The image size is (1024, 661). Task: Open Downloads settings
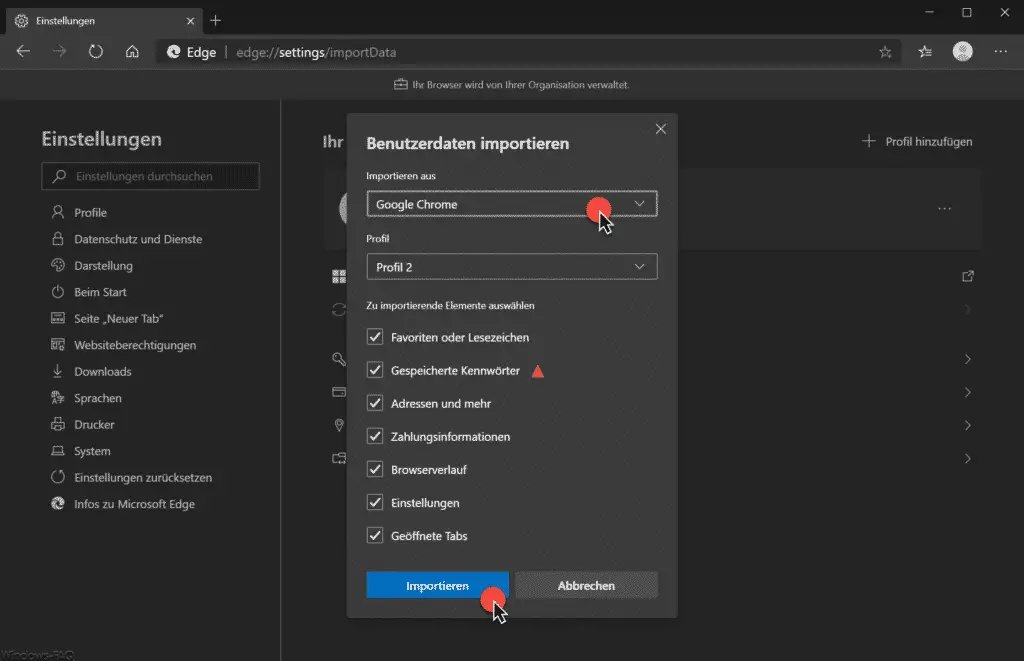click(x=103, y=371)
